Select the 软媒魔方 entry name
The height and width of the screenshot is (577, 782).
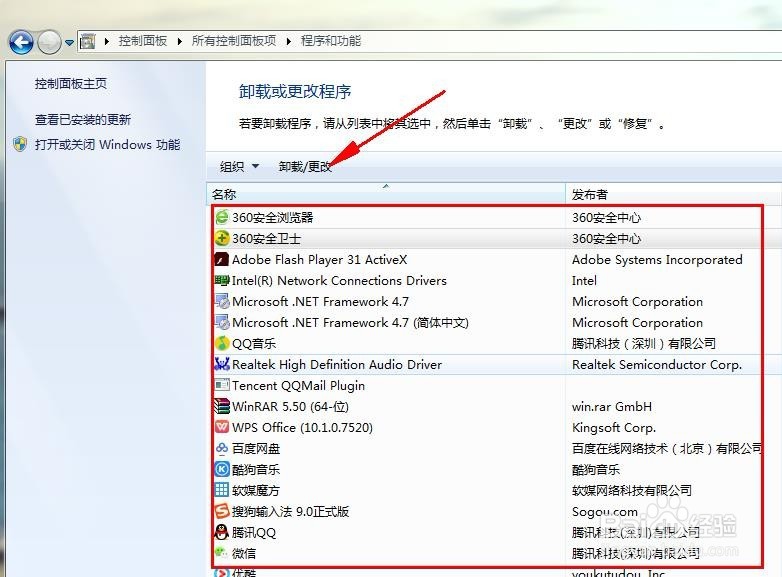pyautogui.click(x=256, y=490)
